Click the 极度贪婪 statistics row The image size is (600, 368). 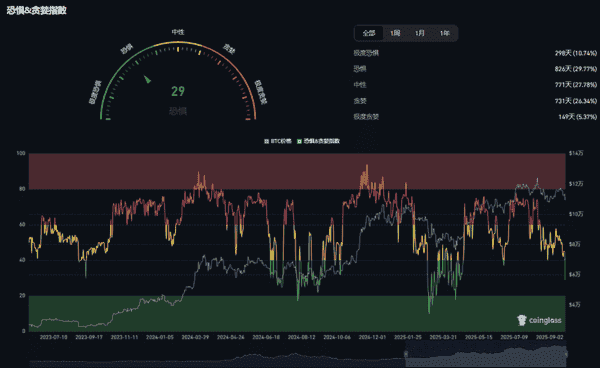click(x=475, y=117)
